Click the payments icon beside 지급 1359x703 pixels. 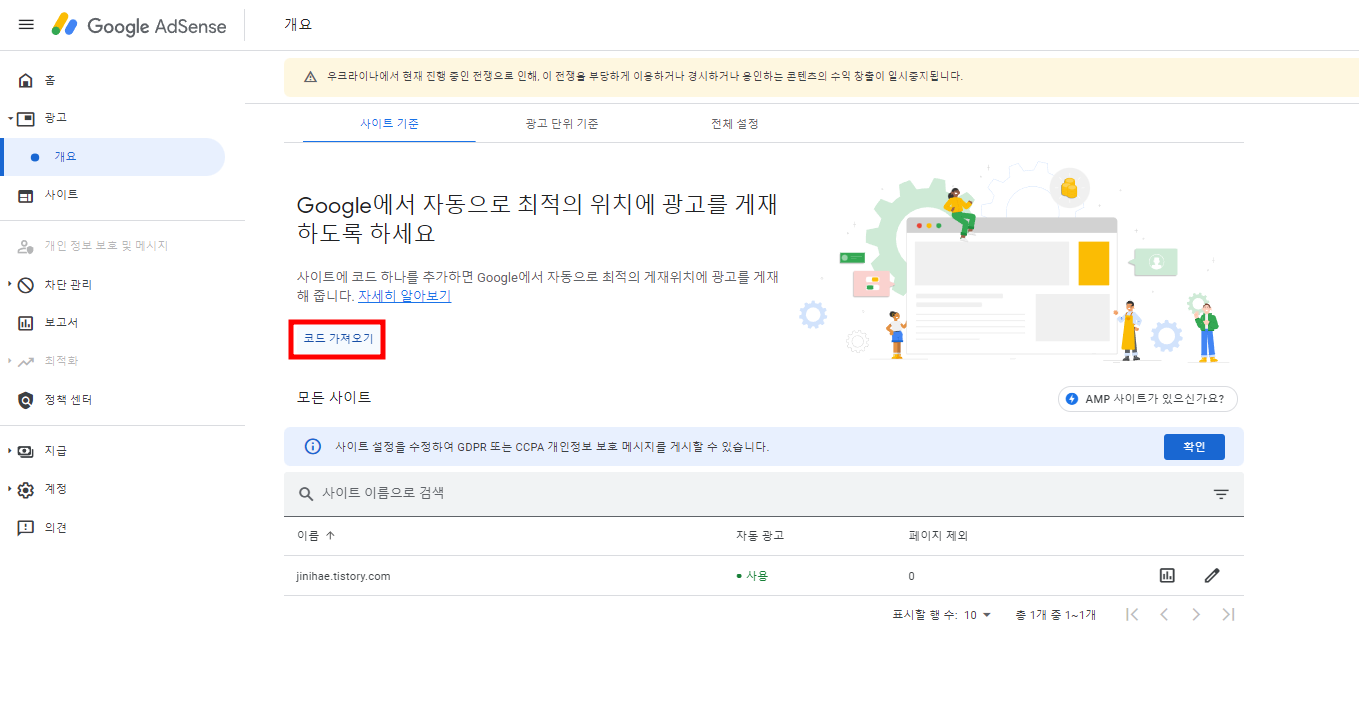[x=26, y=451]
